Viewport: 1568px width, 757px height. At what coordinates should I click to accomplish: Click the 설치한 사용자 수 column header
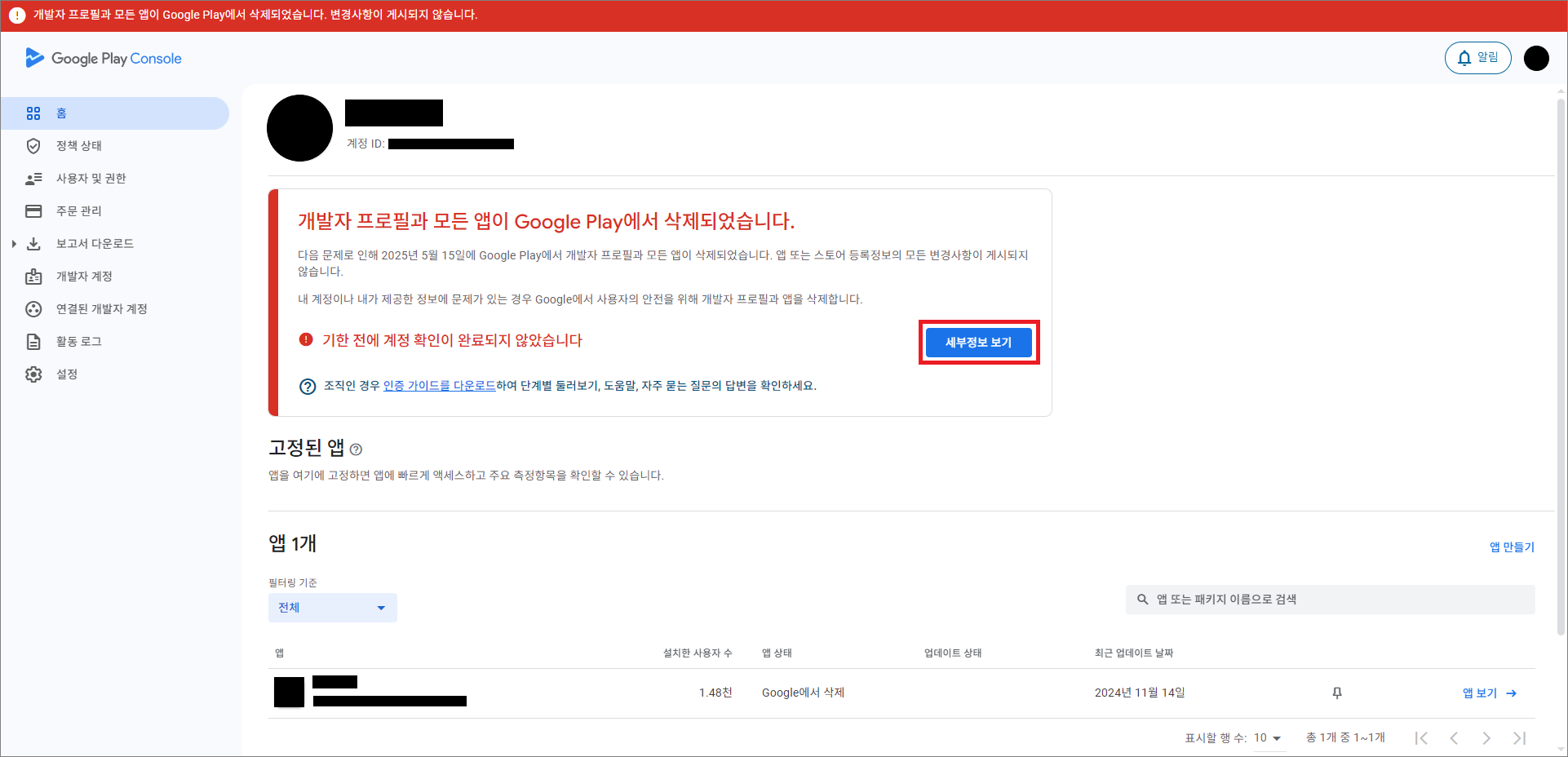[698, 653]
